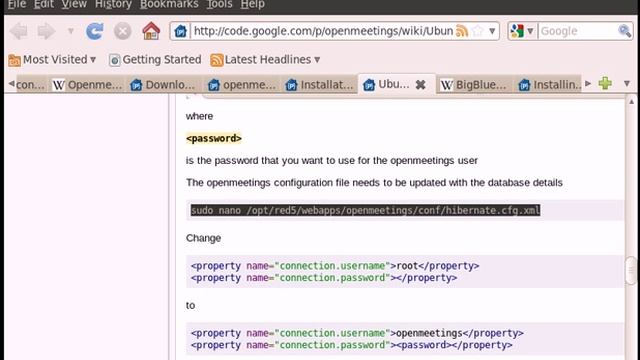Click the scrollbar up arrow
The image size is (640, 360).
(631, 101)
